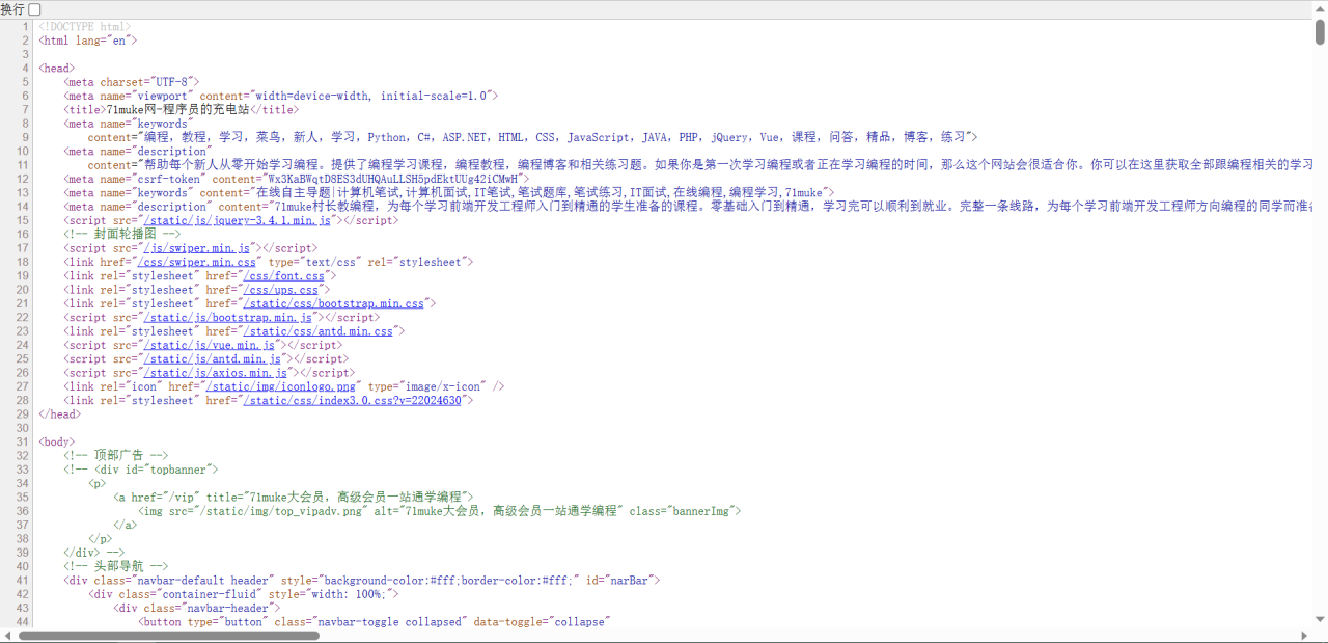Click the "<!-- 封面轮播图 -->" comment
1328x643 pixels.
pos(122,234)
